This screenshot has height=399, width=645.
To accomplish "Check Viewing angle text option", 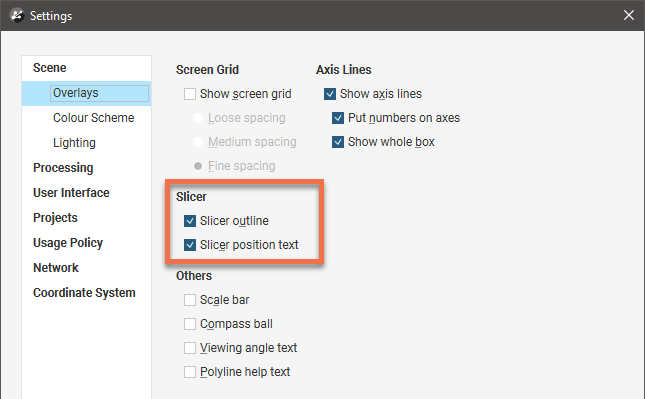I will coord(190,348).
